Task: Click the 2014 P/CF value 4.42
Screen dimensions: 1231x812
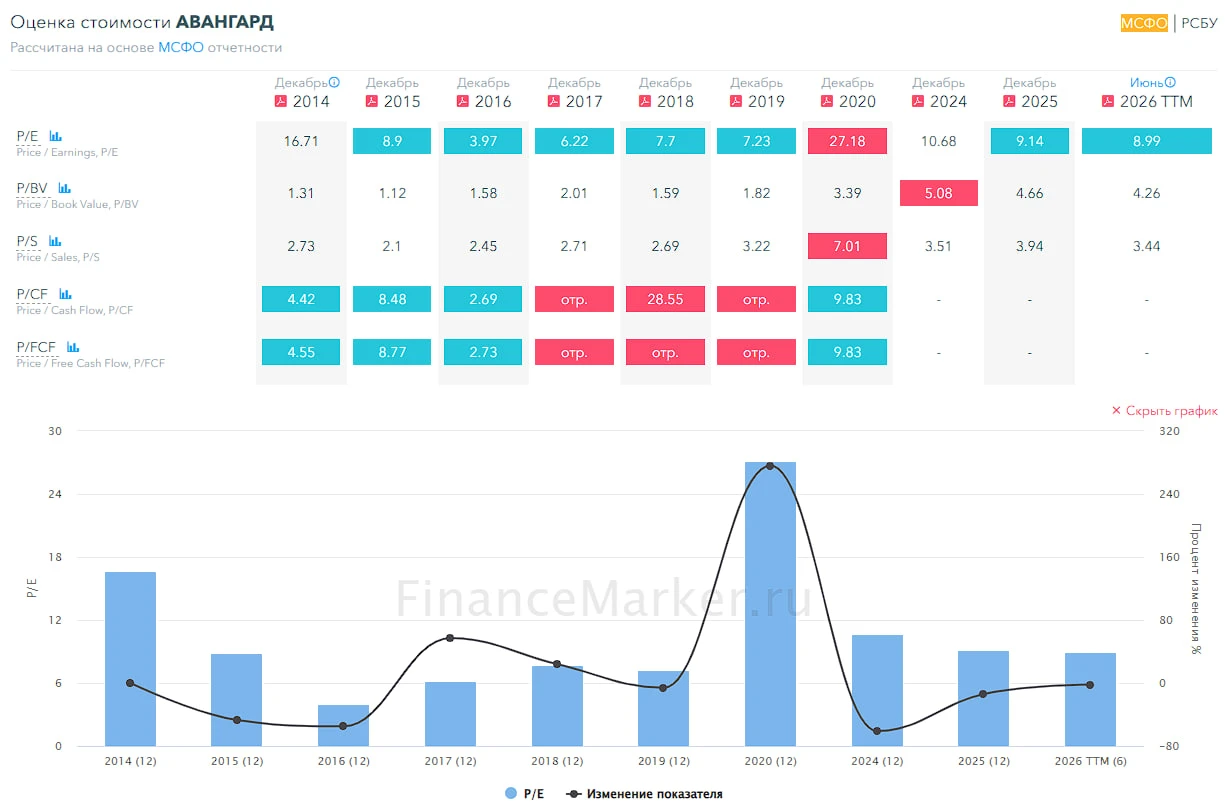Action: [x=301, y=299]
